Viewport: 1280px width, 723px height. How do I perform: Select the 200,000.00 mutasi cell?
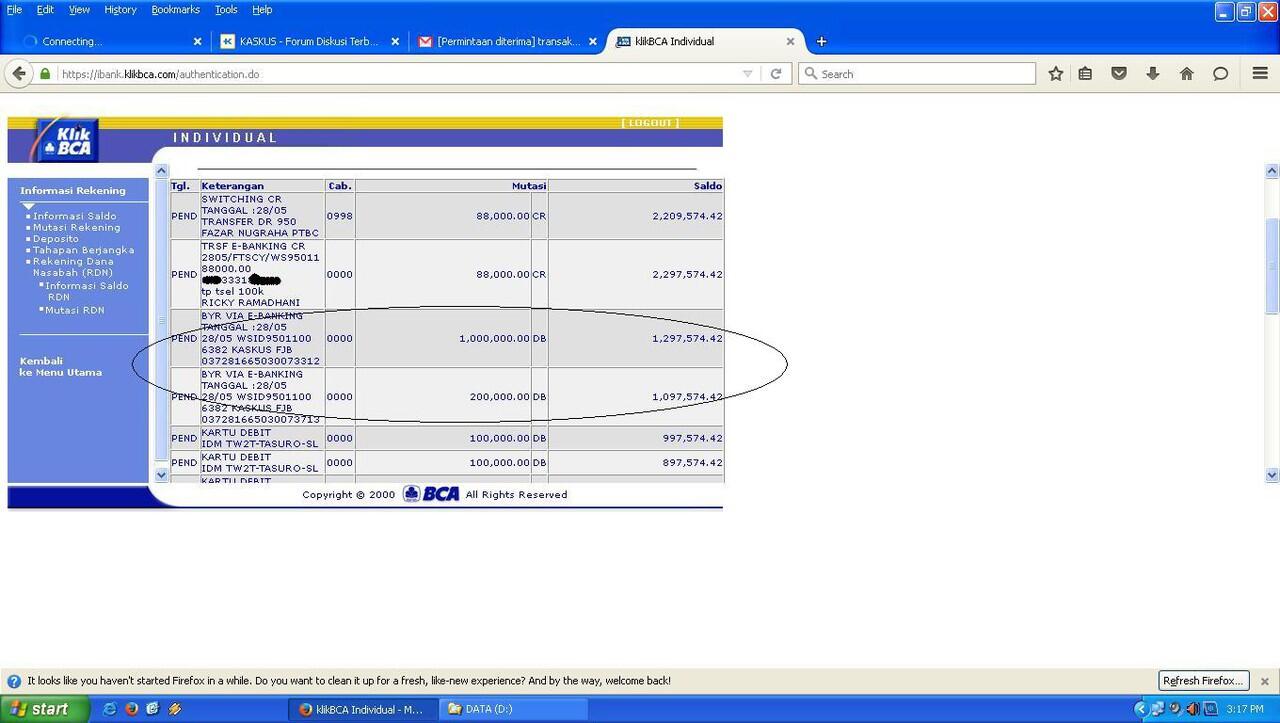pyautogui.click(x=443, y=397)
